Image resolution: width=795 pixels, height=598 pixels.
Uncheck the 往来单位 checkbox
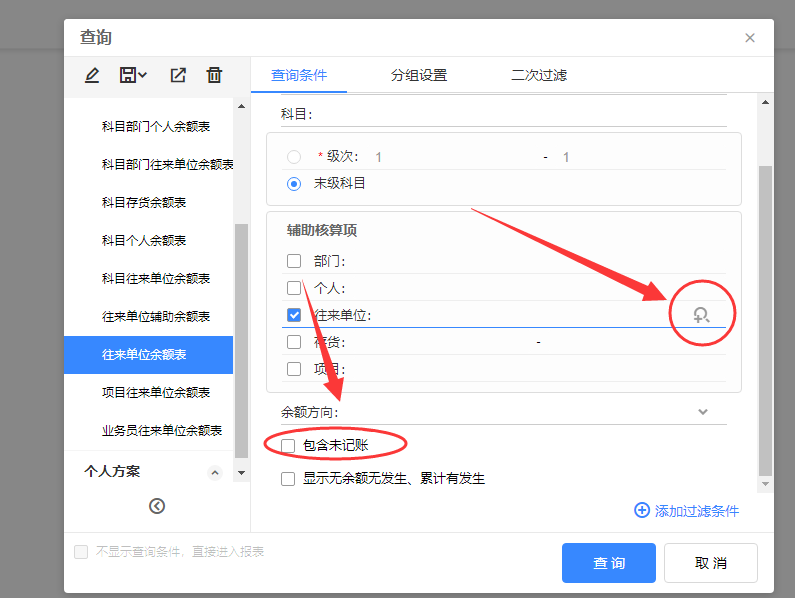(294, 315)
